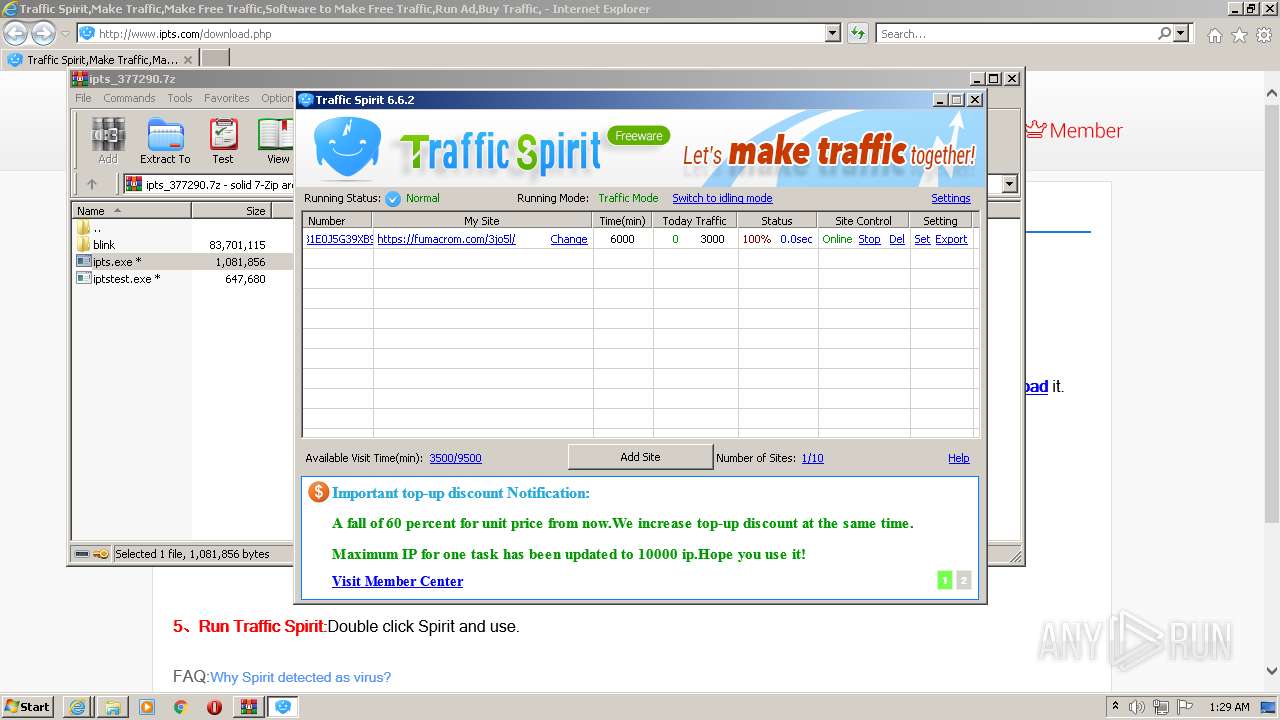The height and width of the screenshot is (720, 1280).
Task: Sort WinRAR list by Name column
Action: 131,211
